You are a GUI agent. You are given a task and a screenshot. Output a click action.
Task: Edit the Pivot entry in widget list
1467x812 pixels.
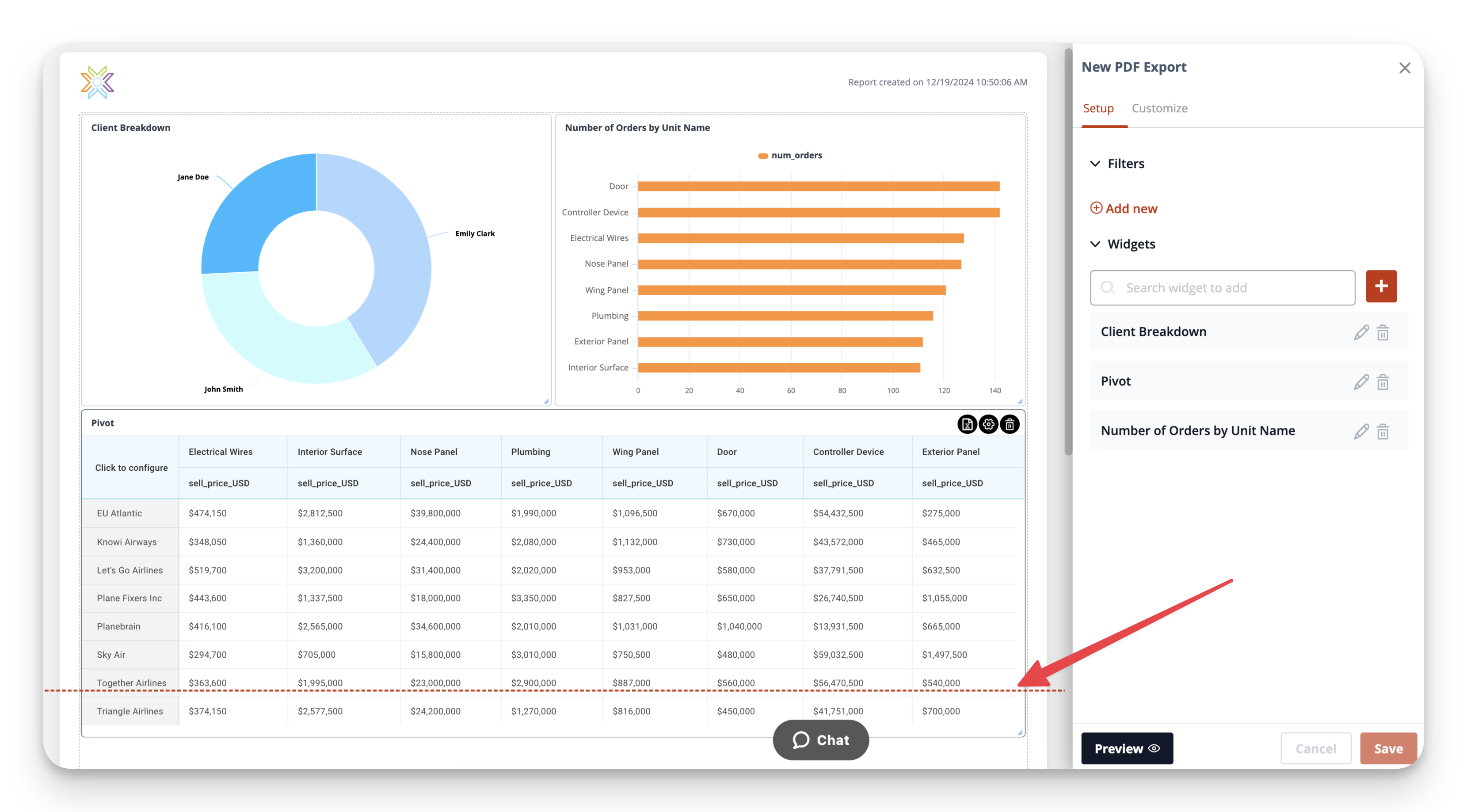pyautogui.click(x=1361, y=381)
